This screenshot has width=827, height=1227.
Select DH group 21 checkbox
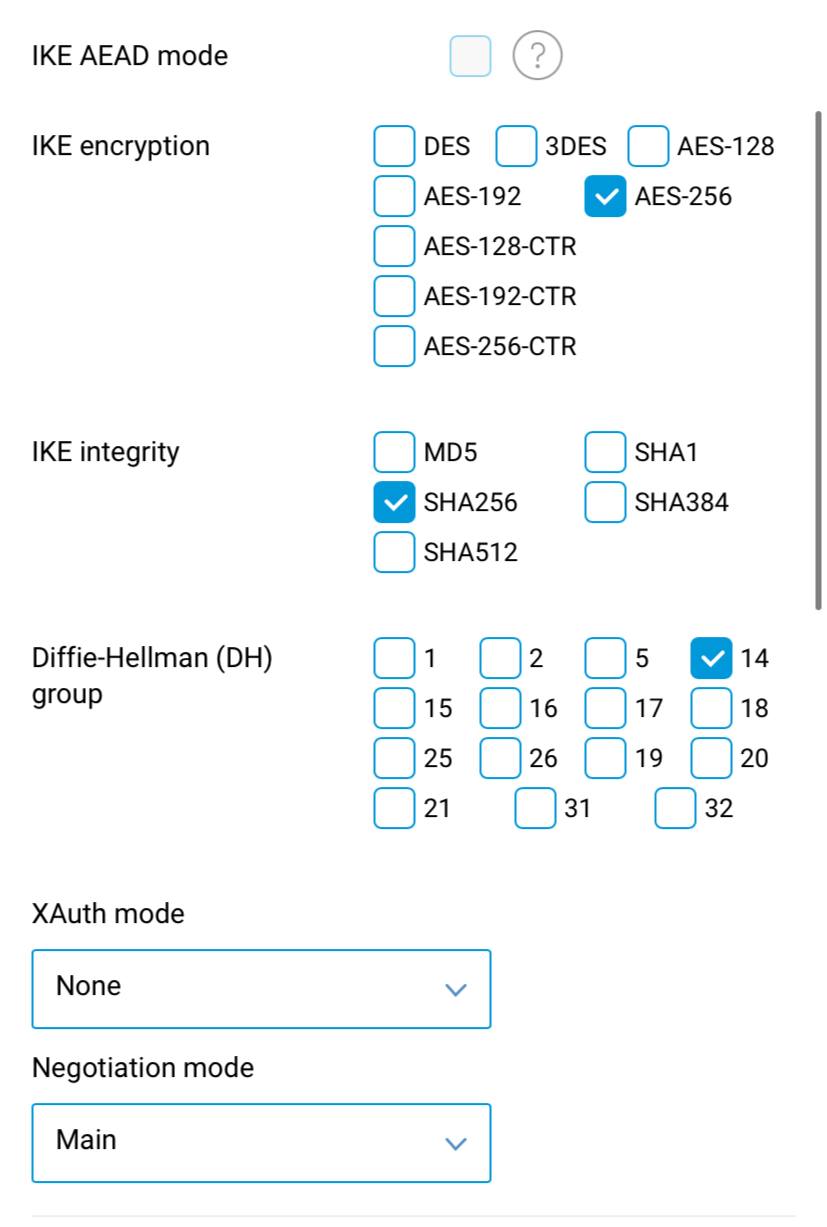coord(394,808)
